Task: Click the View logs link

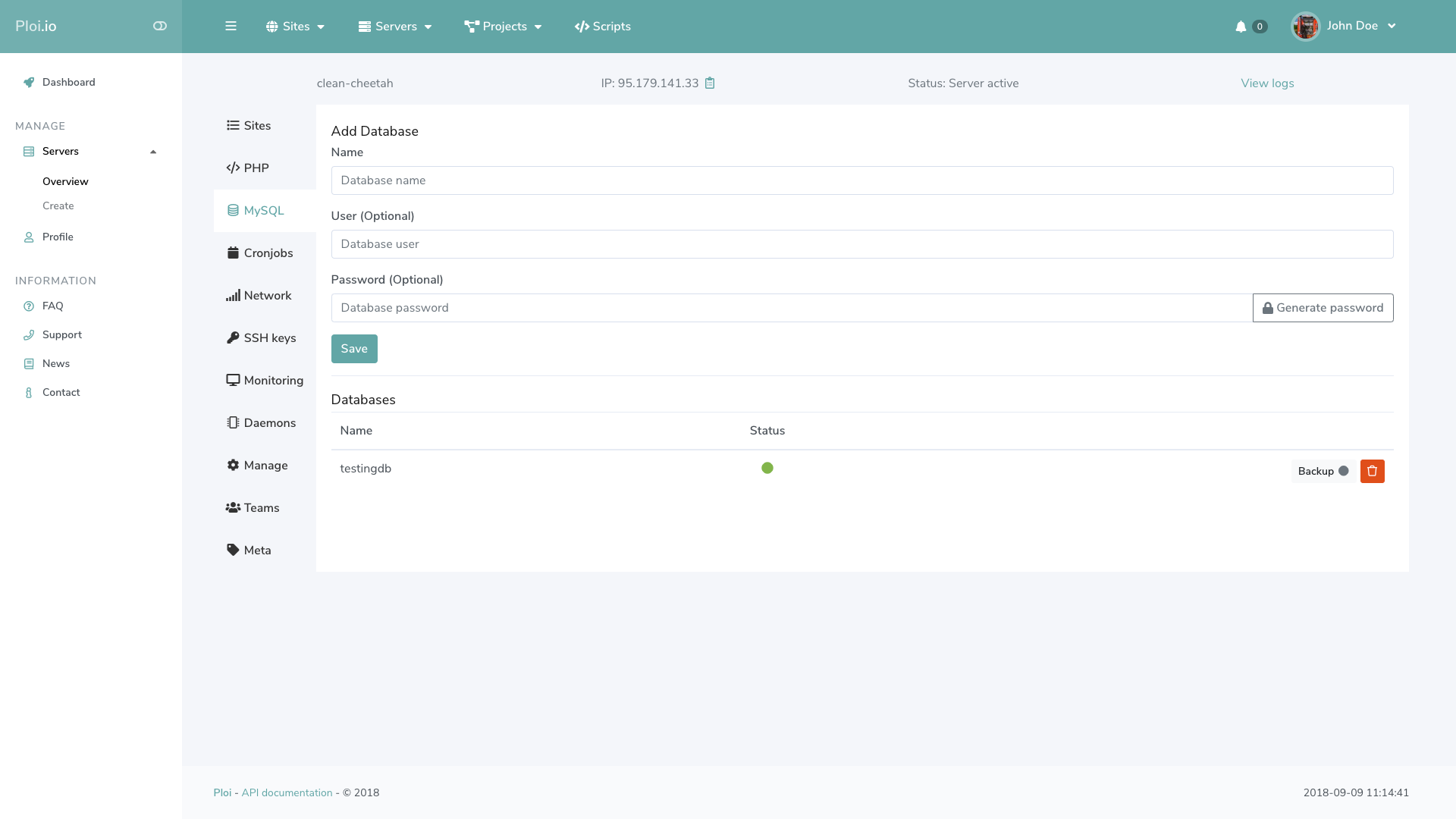Action: (1267, 83)
